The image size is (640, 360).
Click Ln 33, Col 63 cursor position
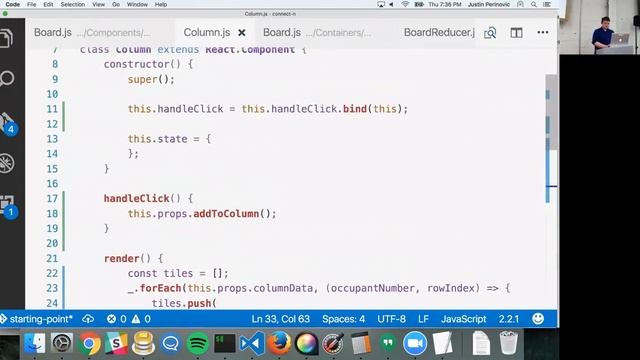280,319
